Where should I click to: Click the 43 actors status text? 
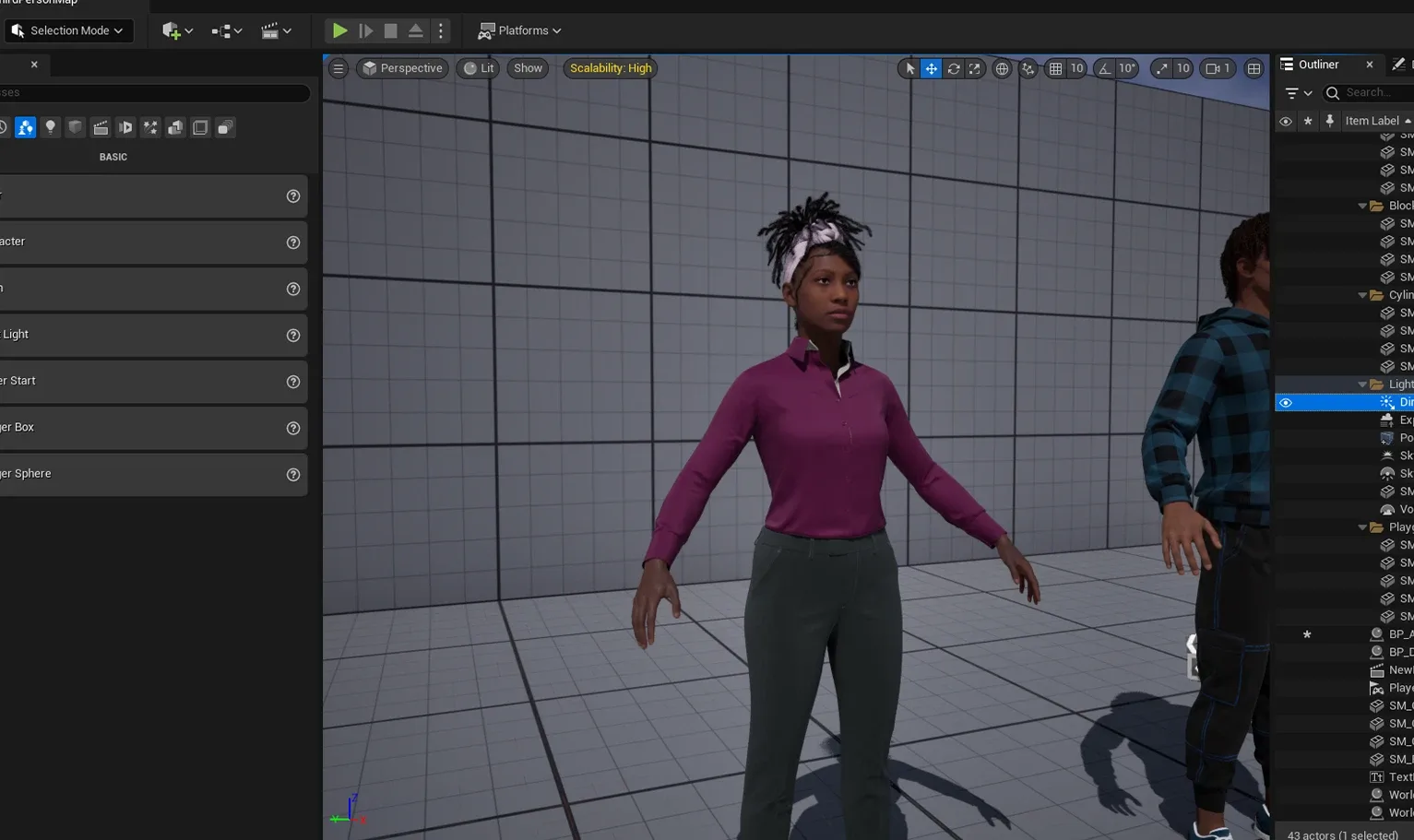pyautogui.click(x=1342, y=835)
